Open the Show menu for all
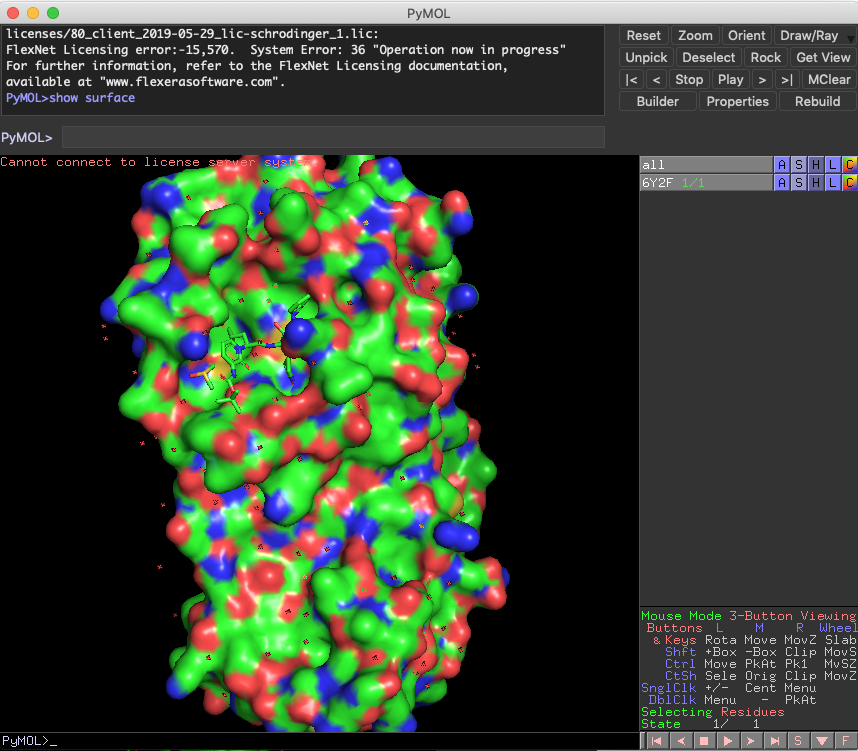The image size is (858, 751). (x=799, y=164)
